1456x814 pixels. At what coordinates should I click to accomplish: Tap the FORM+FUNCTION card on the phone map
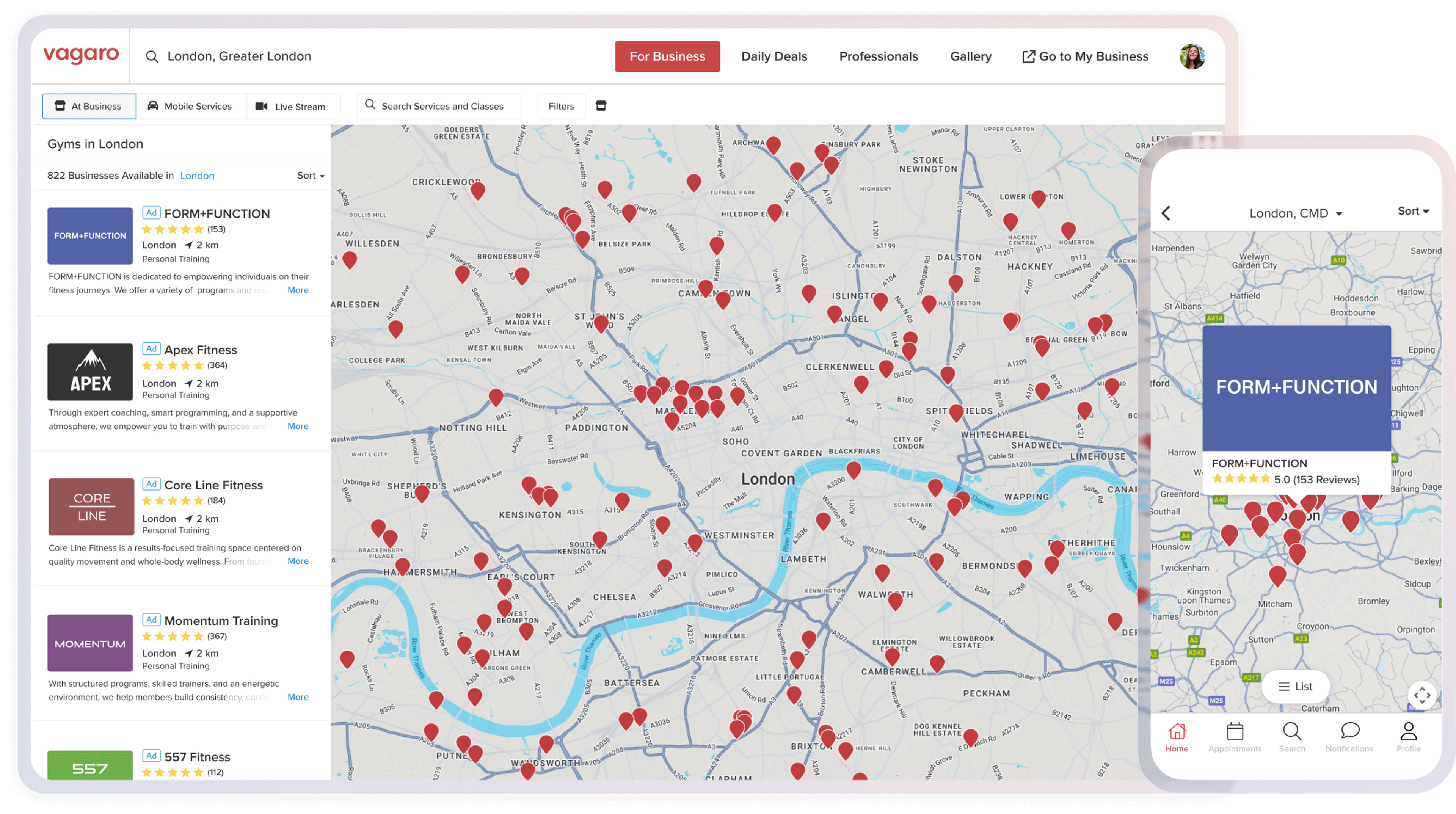tap(1296, 409)
